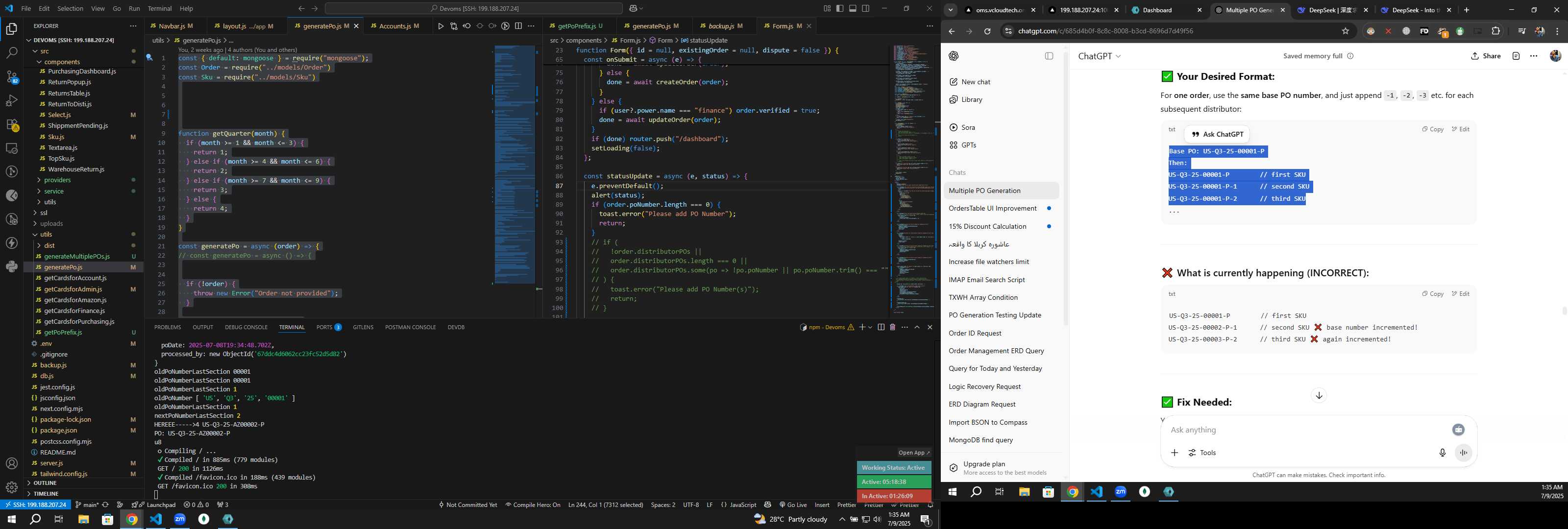1568x529 pixels.
Task: Click Open App button above working status
Action: [x=914, y=453]
